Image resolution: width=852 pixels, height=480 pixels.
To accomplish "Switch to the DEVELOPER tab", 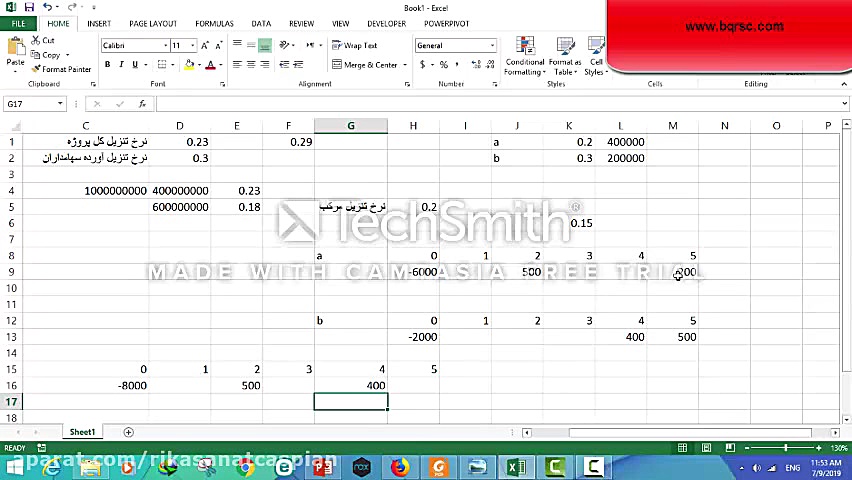I will tap(387, 24).
